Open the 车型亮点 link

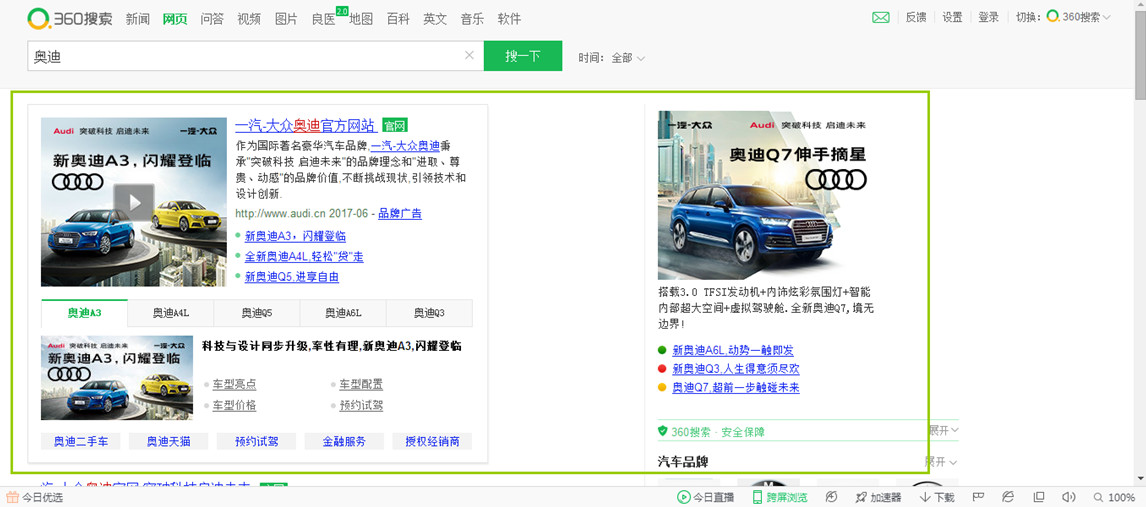pyautogui.click(x=235, y=384)
